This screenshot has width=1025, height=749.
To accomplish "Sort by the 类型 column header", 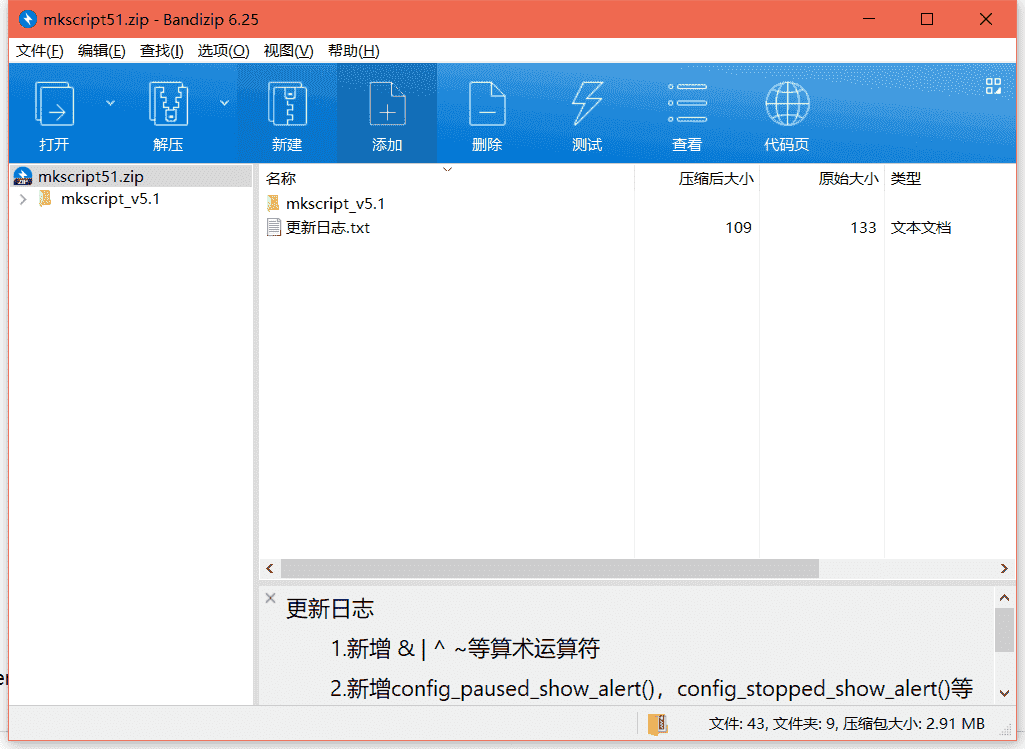I will click(950, 178).
